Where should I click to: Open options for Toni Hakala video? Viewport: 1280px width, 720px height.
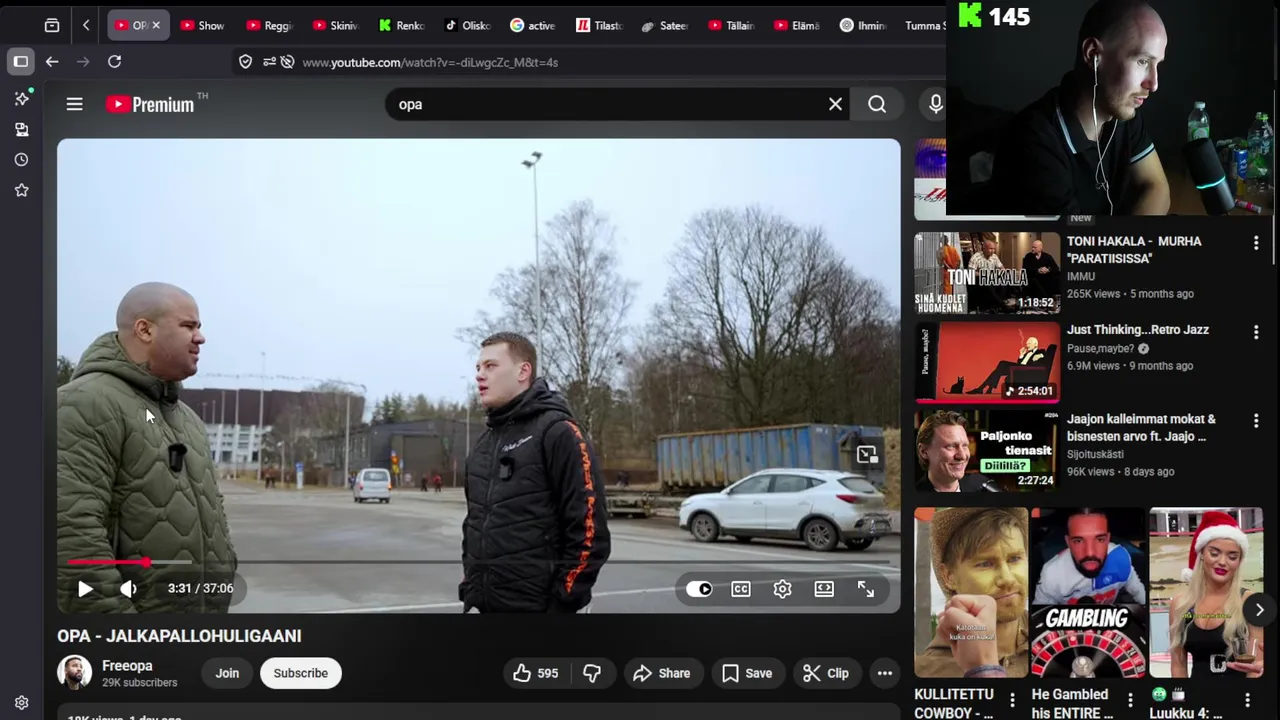1256,243
